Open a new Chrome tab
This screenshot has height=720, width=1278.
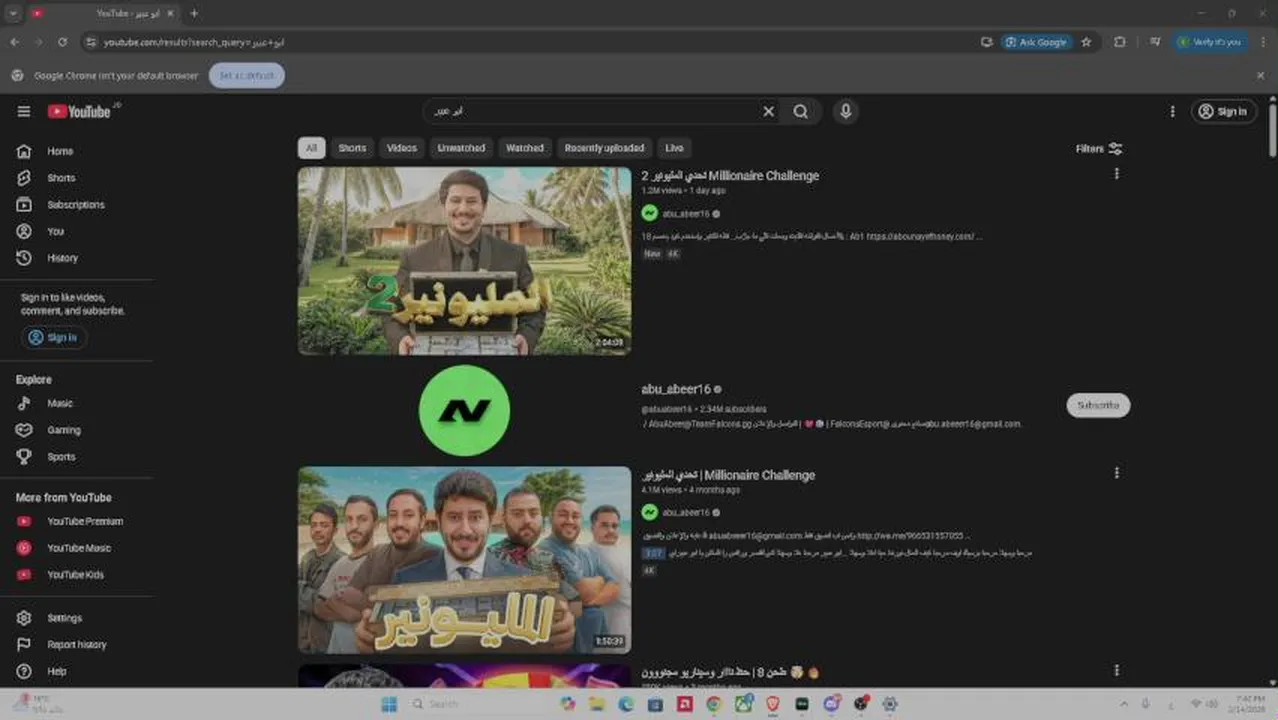(x=194, y=13)
